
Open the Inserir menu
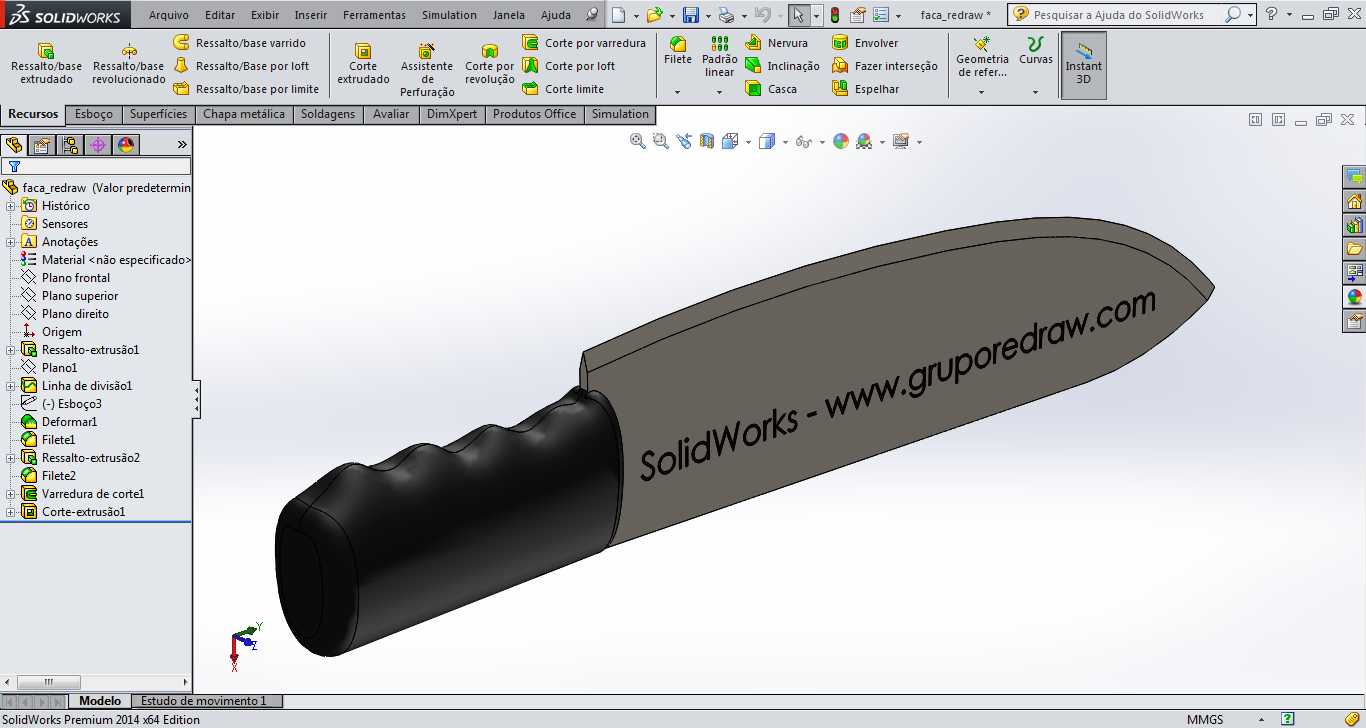pyautogui.click(x=310, y=15)
